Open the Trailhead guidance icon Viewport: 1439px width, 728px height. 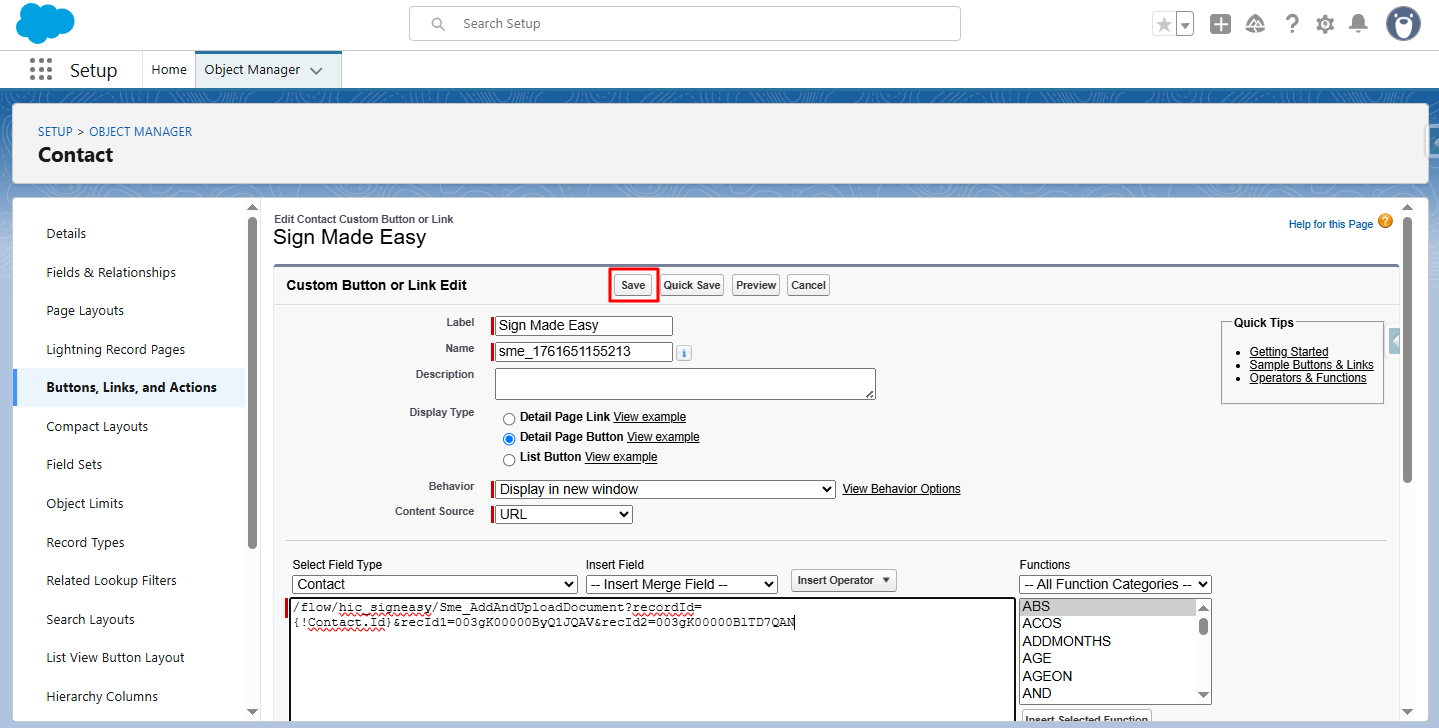tap(1255, 24)
